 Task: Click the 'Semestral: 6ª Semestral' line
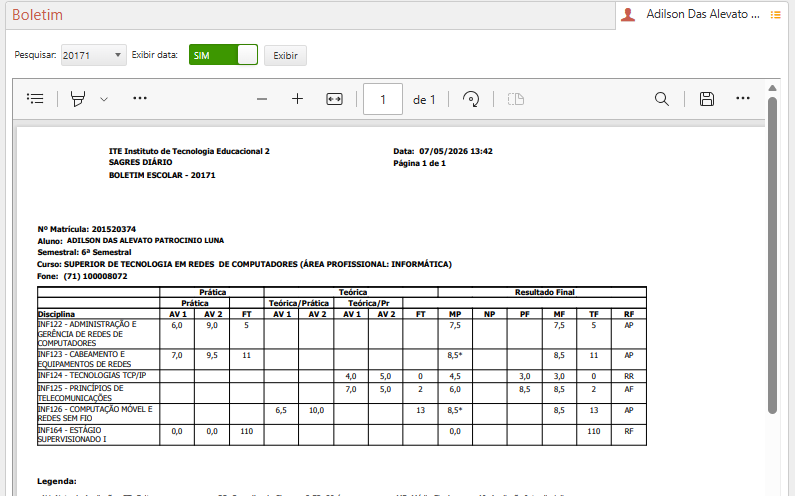(84, 253)
